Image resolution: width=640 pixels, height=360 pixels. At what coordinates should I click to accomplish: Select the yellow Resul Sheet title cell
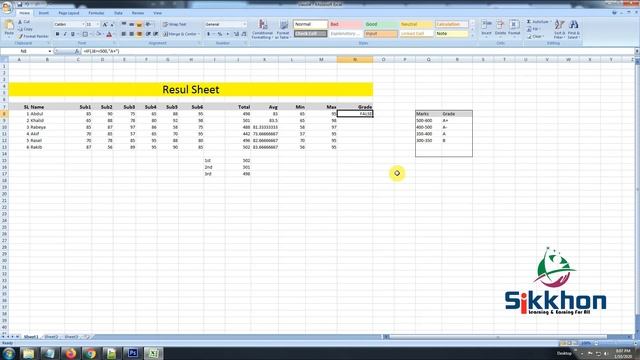point(191,89)
